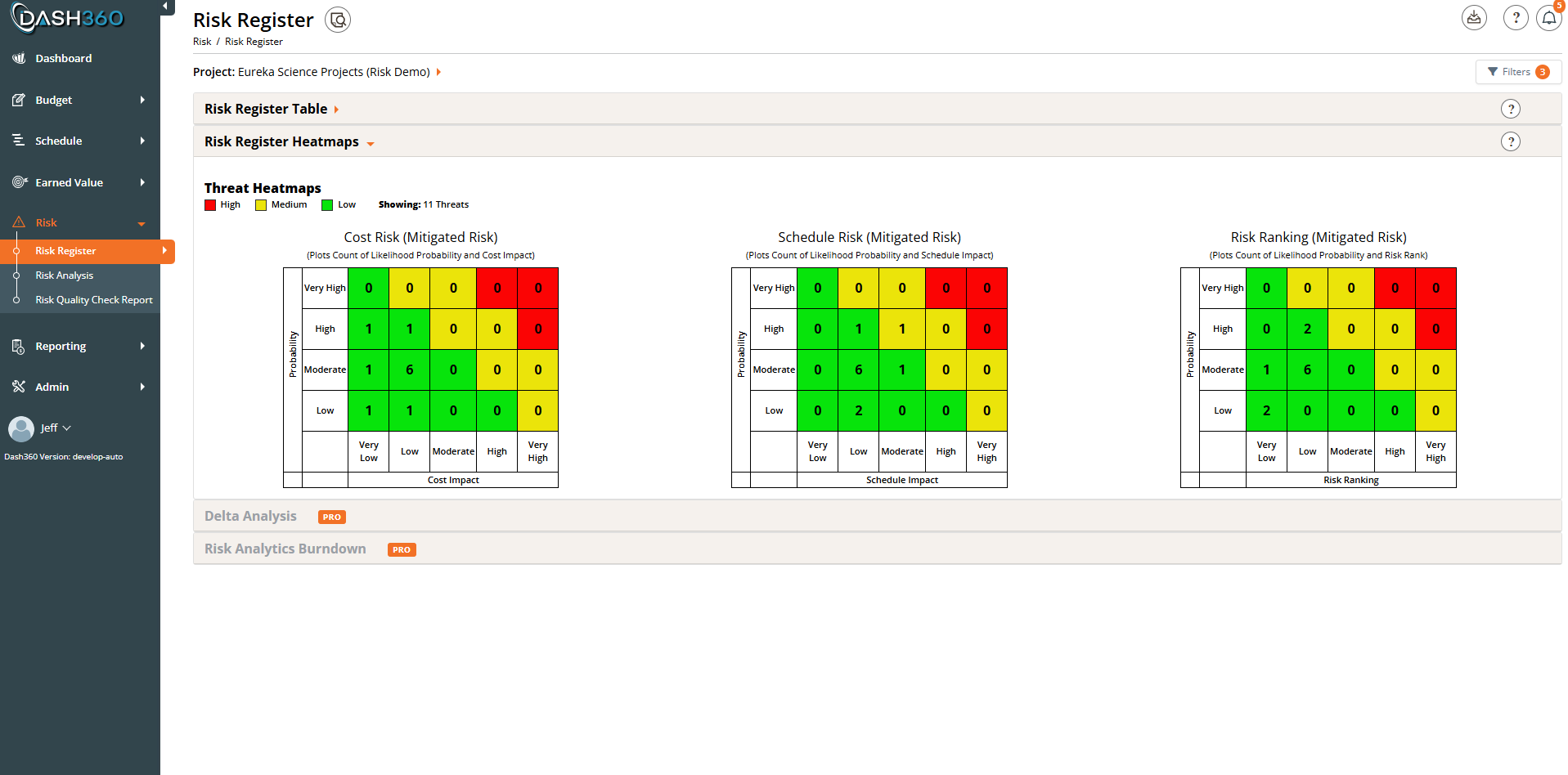Open the Jeff user dropdown chevron
Screen dimensions: 1568x775
coord(67,428)
